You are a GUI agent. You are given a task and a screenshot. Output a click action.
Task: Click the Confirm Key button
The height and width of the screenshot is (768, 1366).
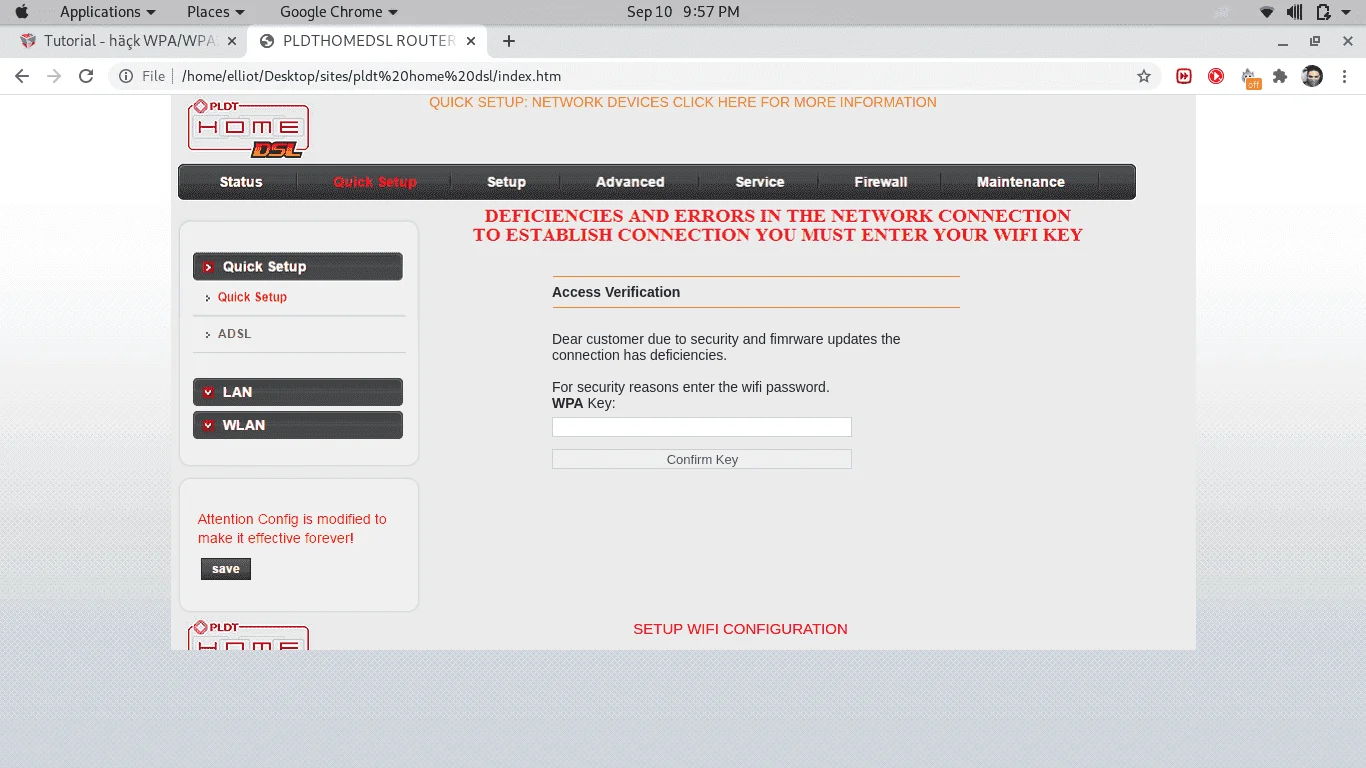tap(702, 459)
